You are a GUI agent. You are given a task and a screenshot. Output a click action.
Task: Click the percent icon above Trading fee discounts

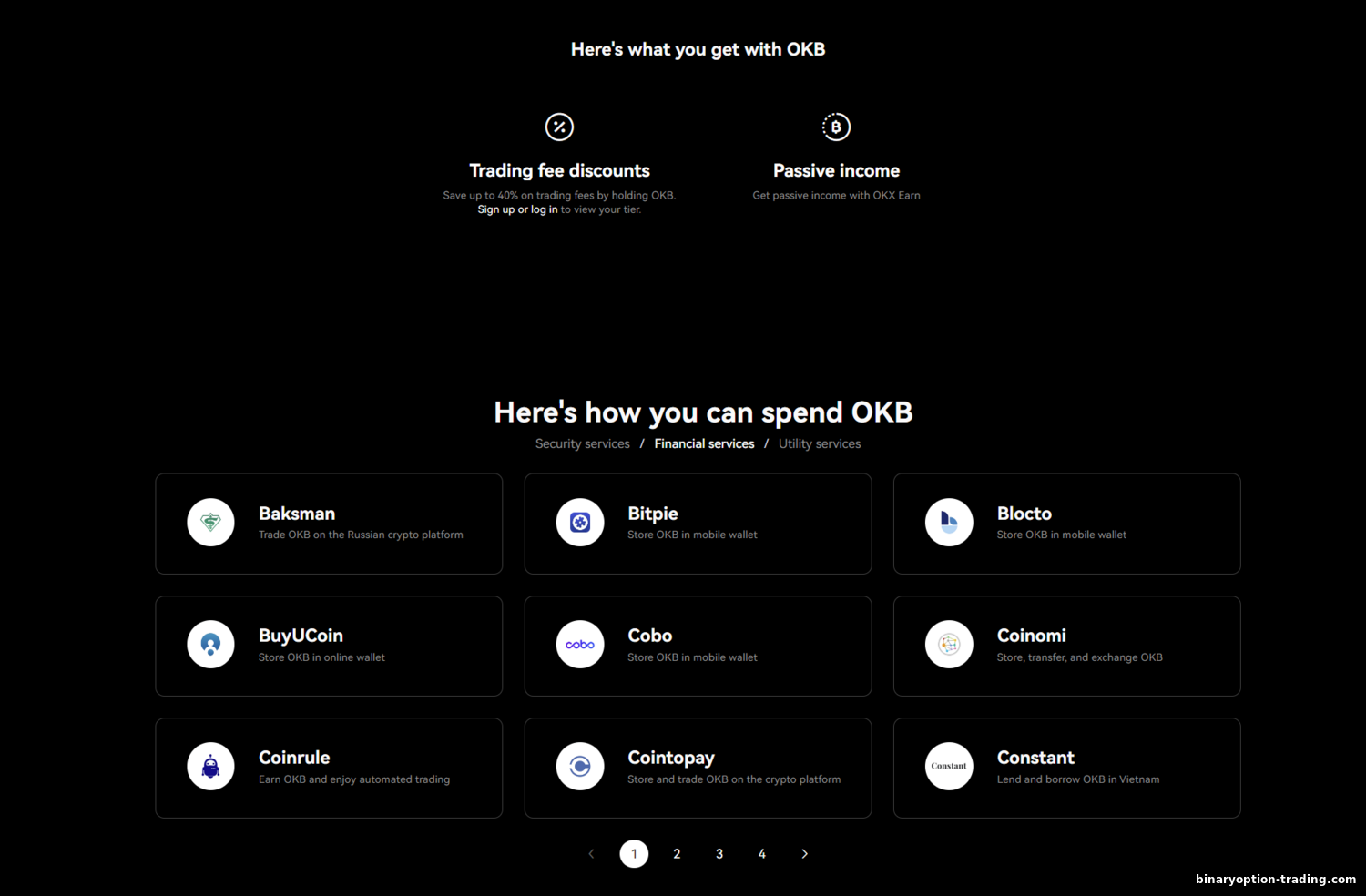pyautogui.click(x=559, y=127)
